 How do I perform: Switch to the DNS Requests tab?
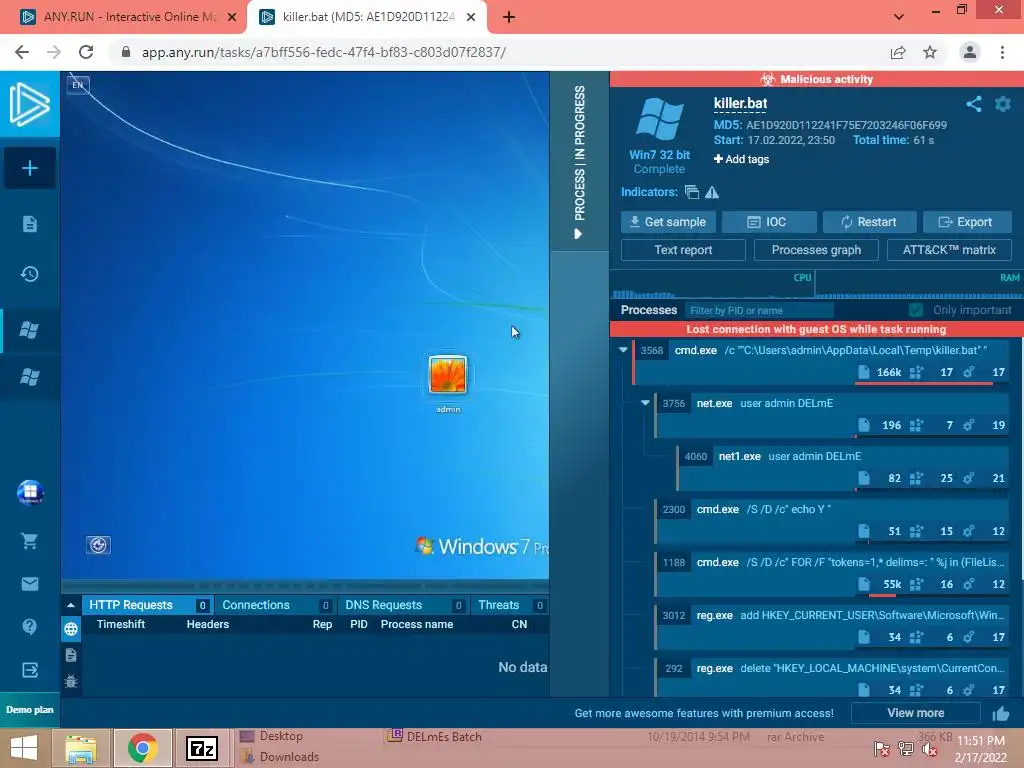(402, 605)
